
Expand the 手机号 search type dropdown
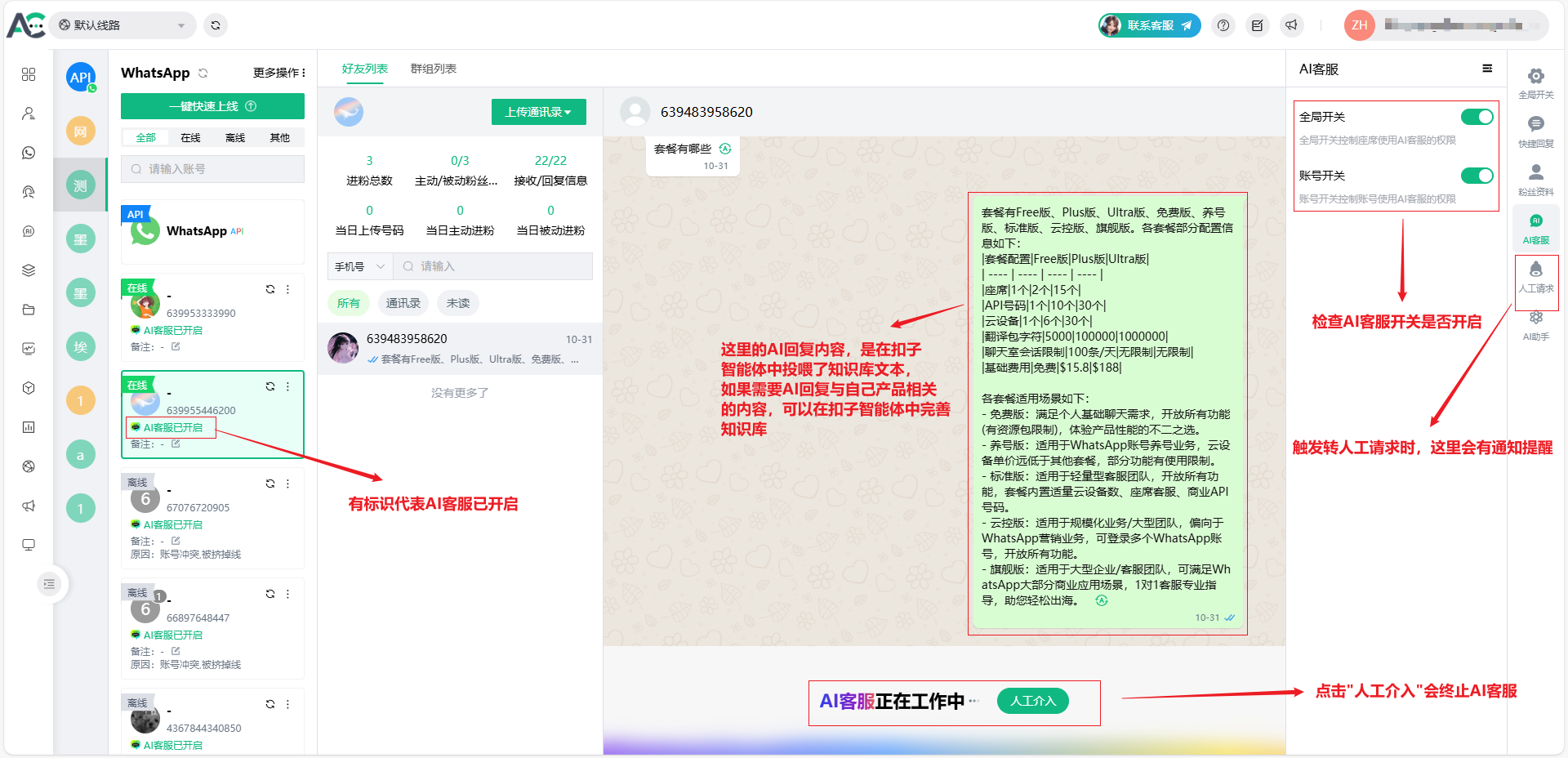359,266
